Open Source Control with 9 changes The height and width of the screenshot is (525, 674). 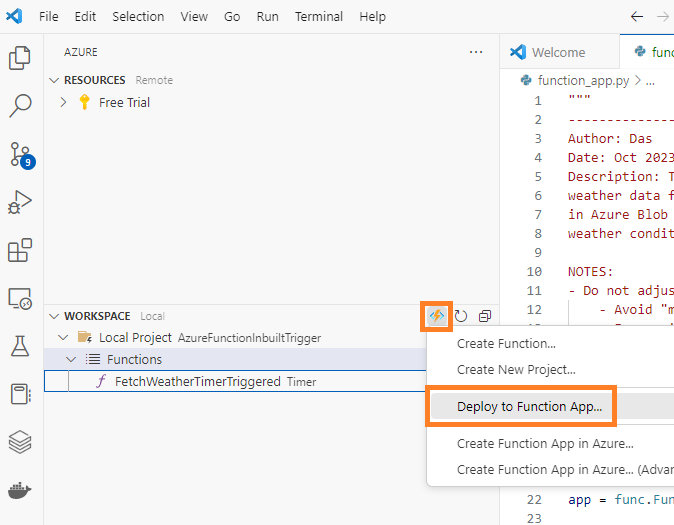21,155
